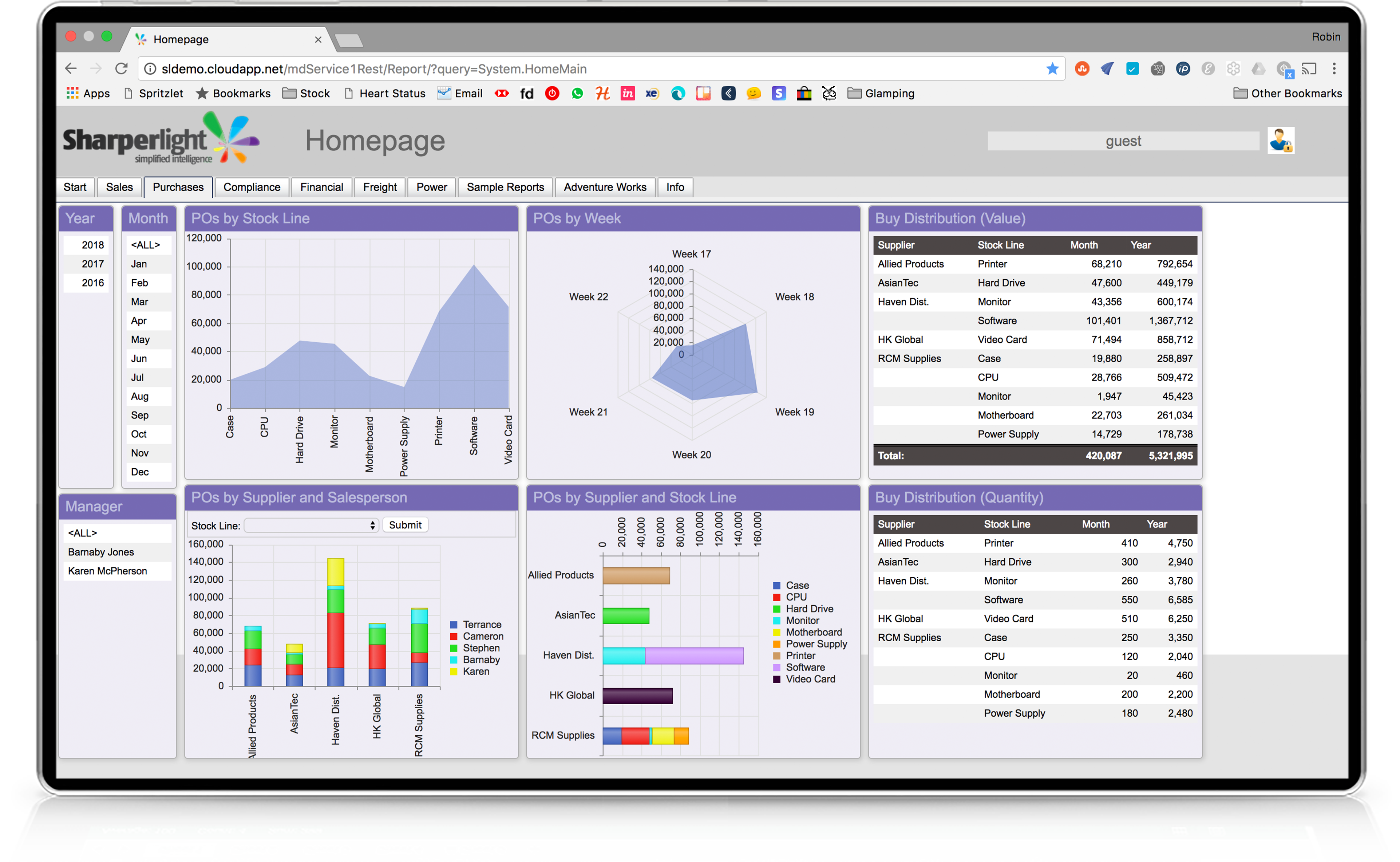
Task: Open the Email bookmark
Action: pos(460,94)
